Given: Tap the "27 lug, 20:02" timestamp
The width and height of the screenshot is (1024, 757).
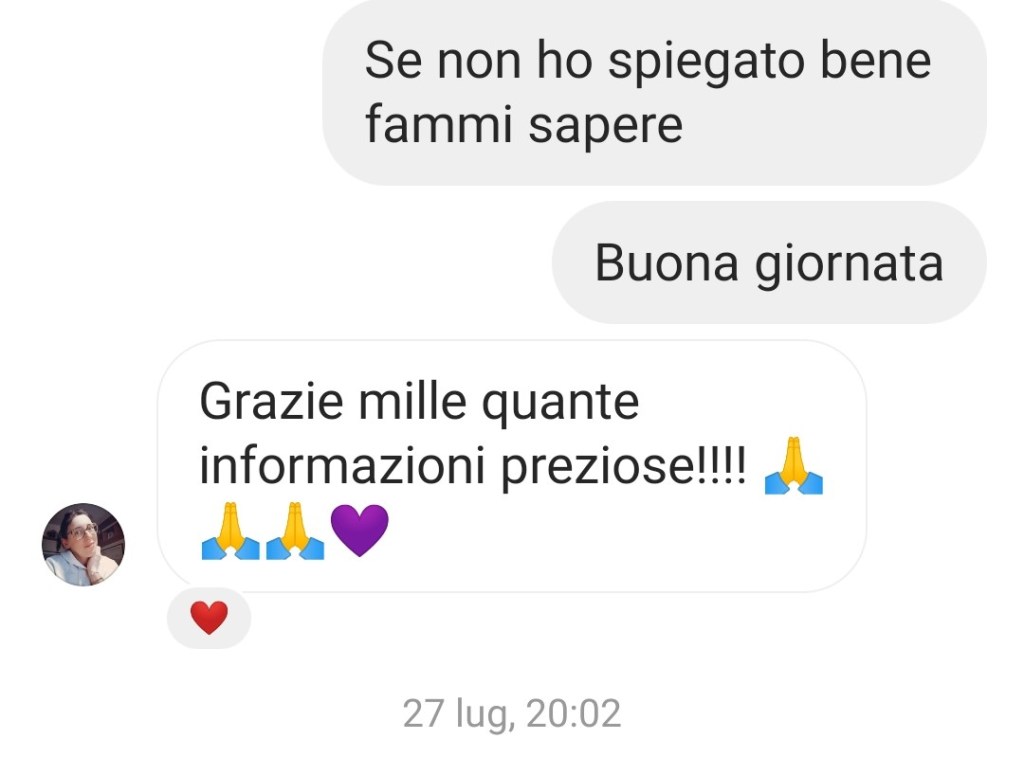Looking at the screenshot, I should [x=511, y=713].
